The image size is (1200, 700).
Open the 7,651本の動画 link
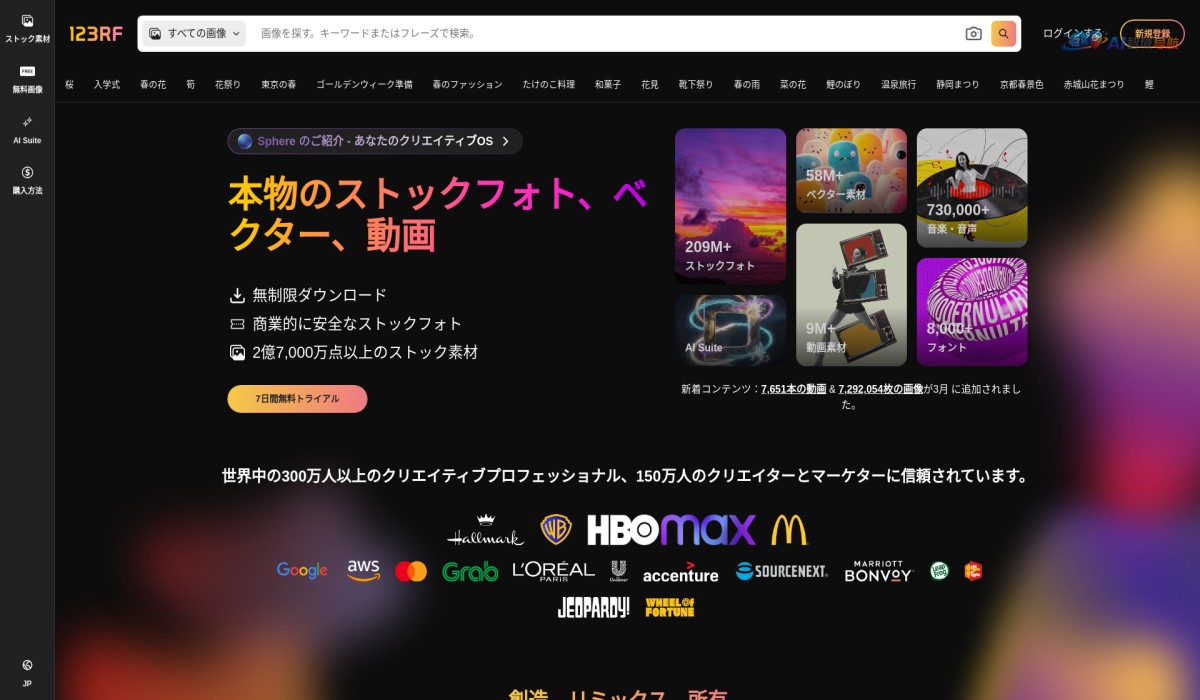[x=794, y=390]
